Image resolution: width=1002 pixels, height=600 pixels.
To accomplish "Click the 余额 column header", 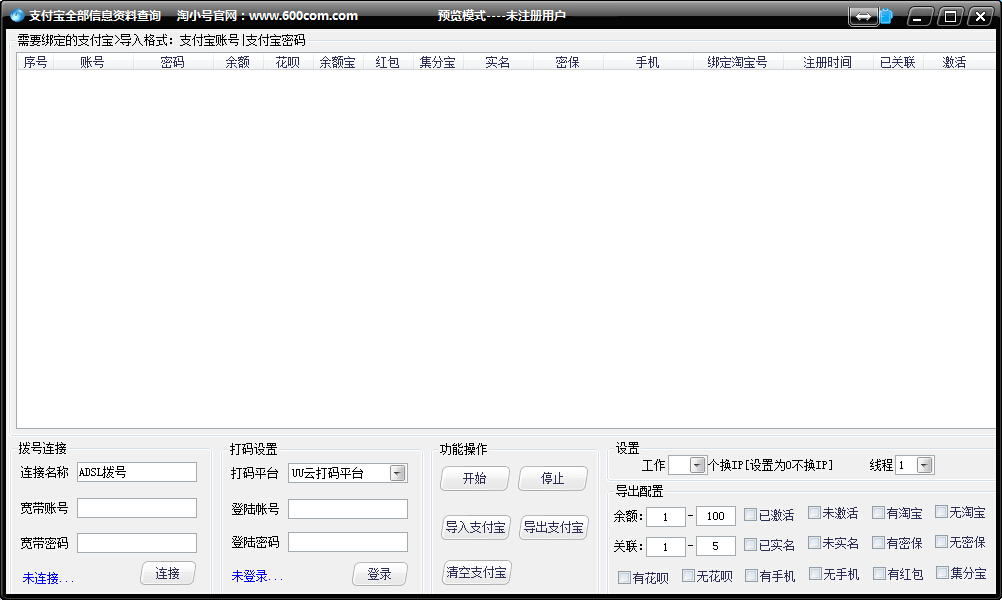I will pos(238,62).
